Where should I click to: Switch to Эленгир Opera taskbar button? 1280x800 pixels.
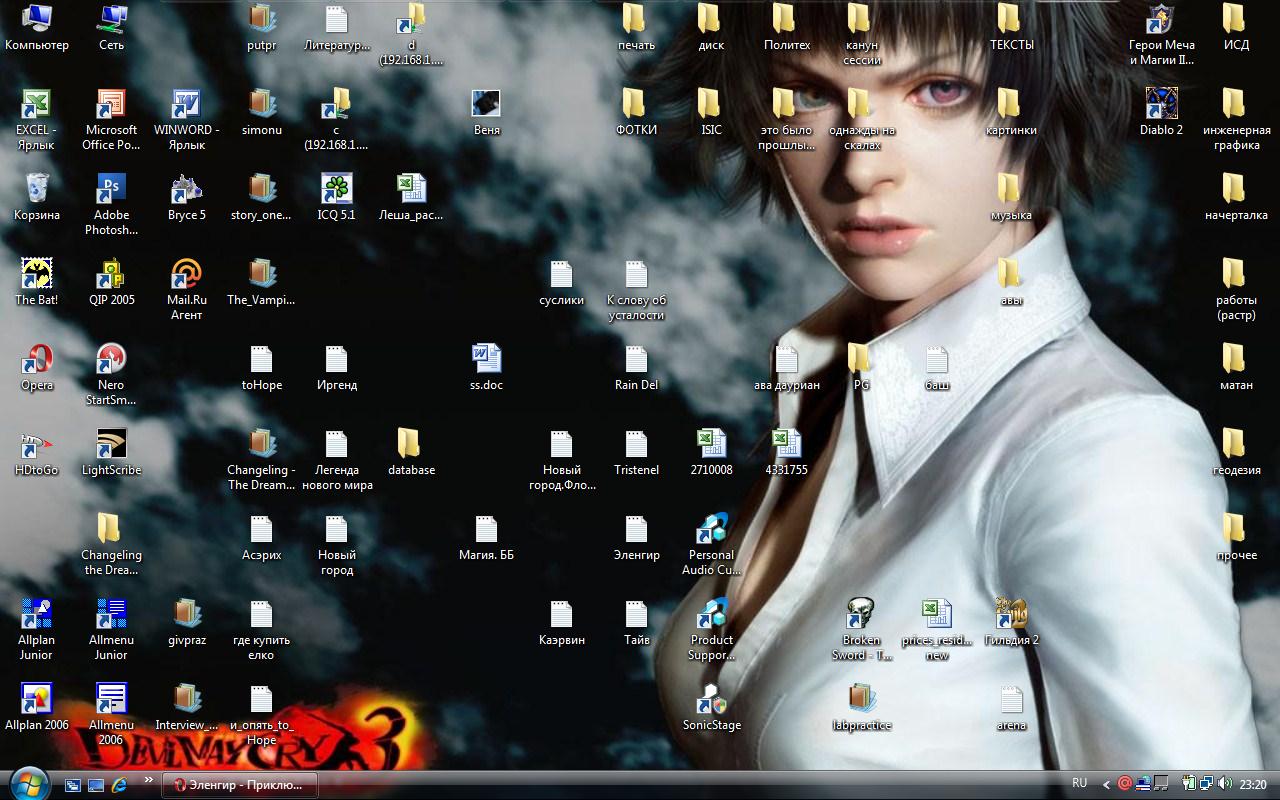(x=240, y=785)
